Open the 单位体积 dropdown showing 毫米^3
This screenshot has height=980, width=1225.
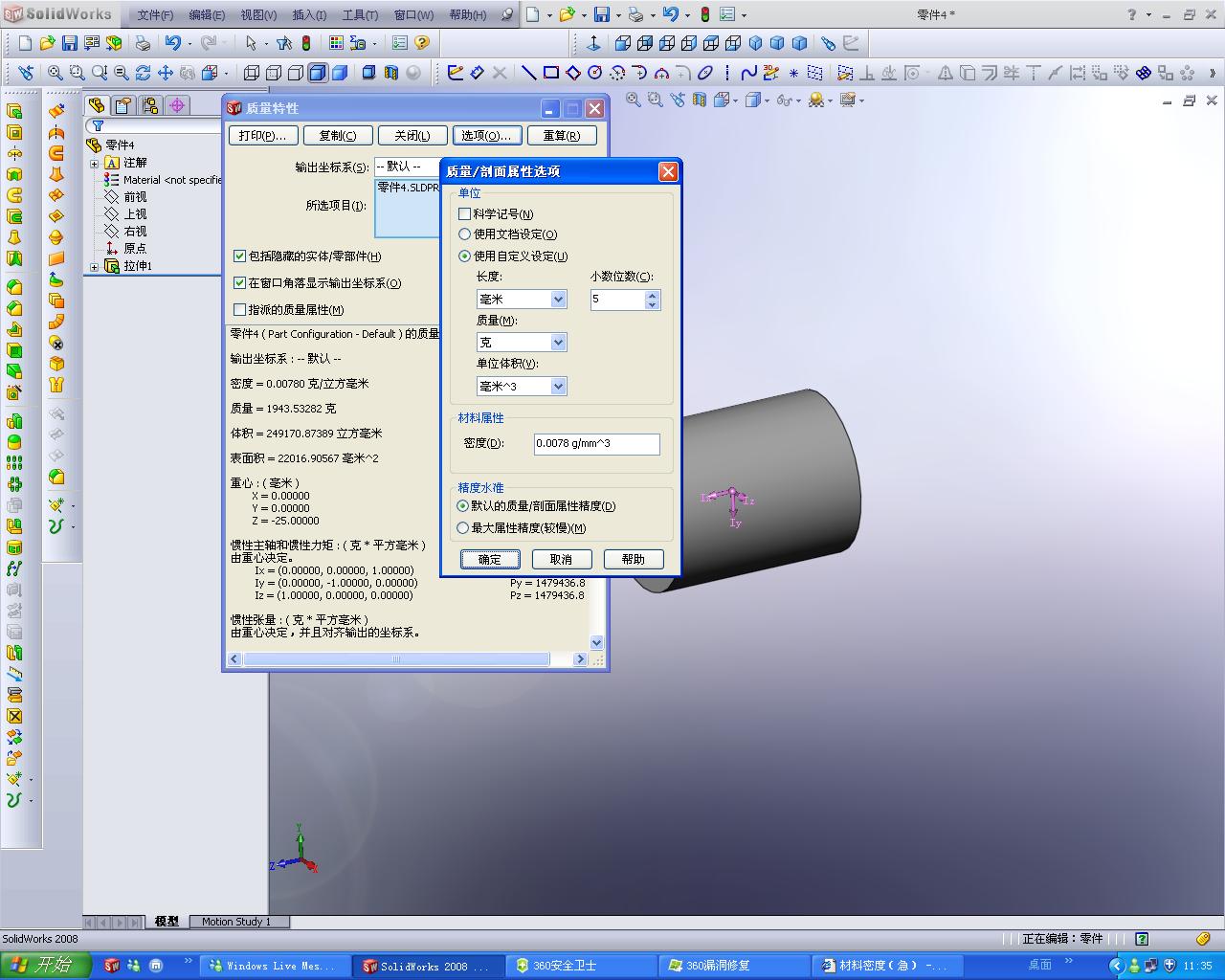(522, 386)
